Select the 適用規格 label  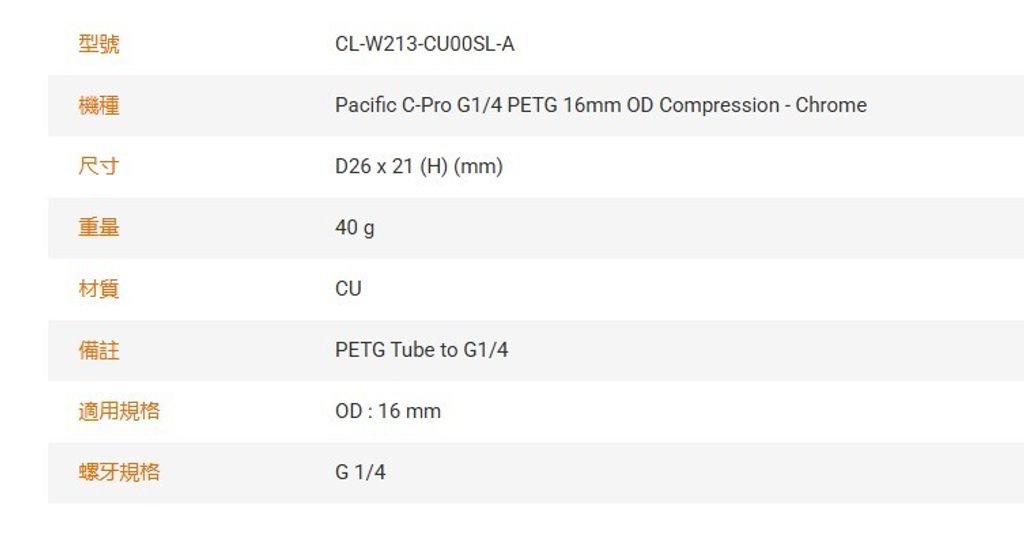point(119,411)
